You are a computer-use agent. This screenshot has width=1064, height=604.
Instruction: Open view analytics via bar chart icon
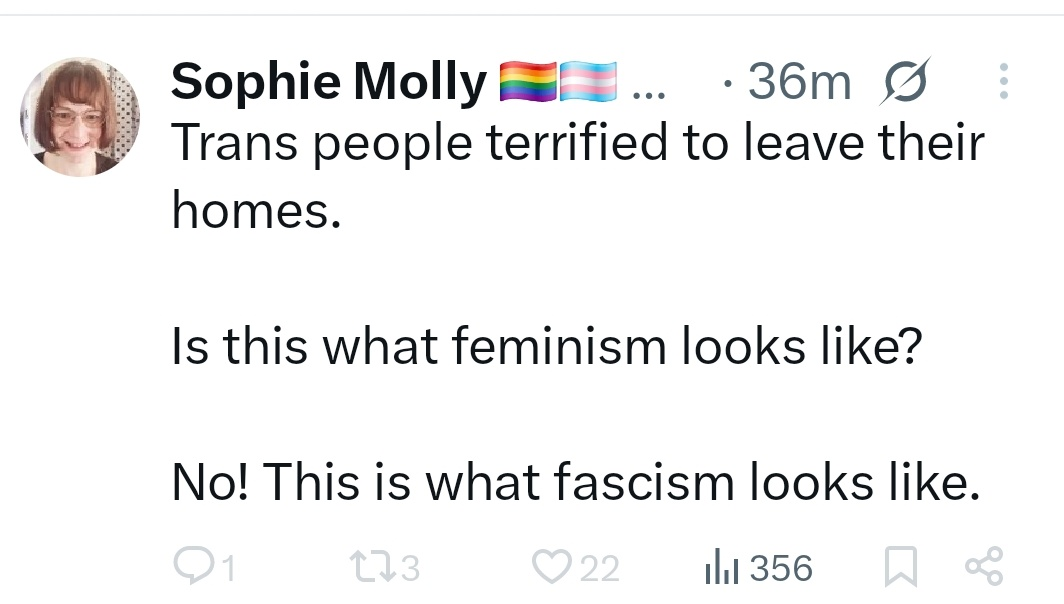point(721,566)
